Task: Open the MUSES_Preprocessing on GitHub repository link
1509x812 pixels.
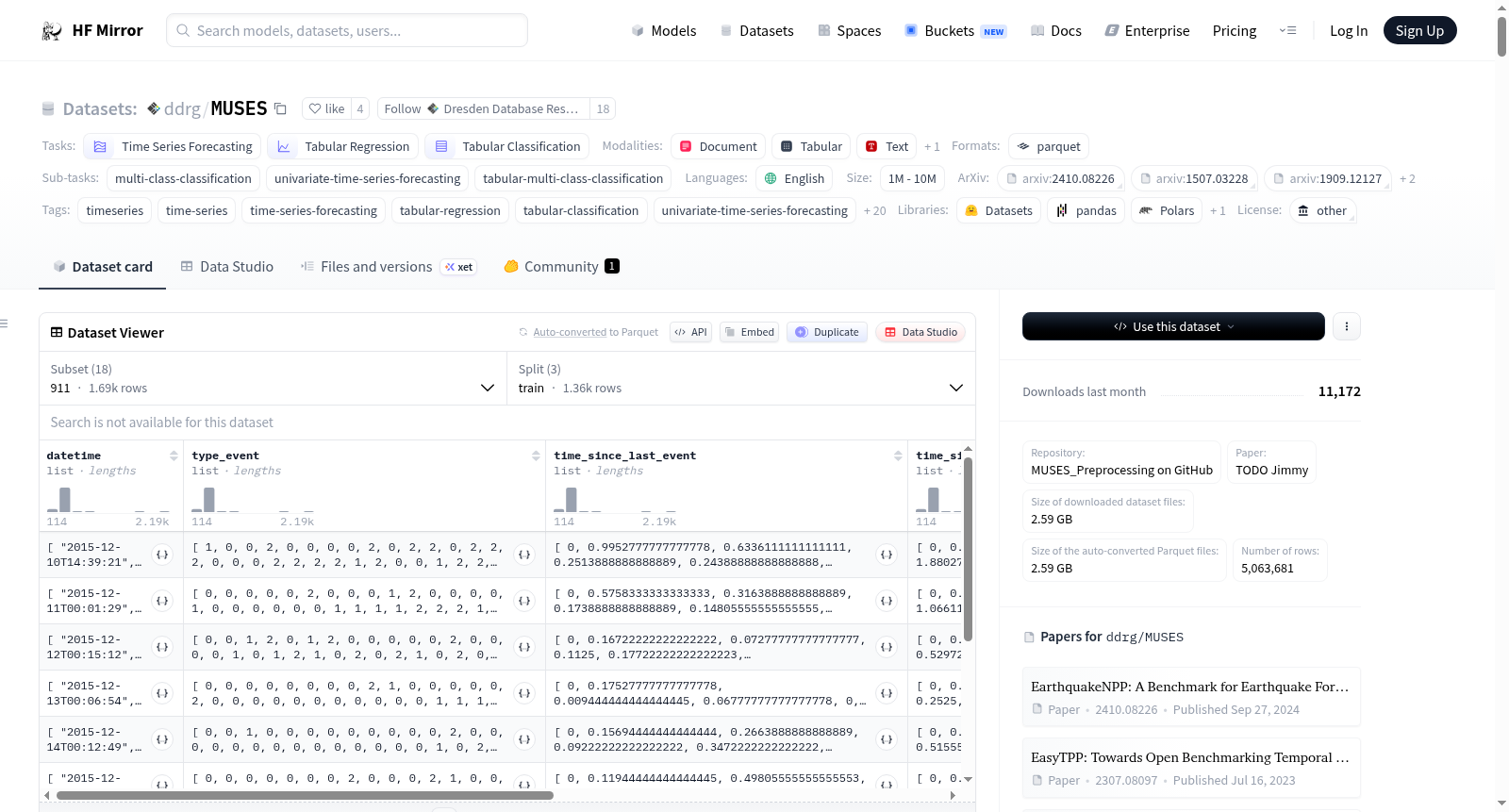Action: pyautogui.click(x=1121, y=471)
